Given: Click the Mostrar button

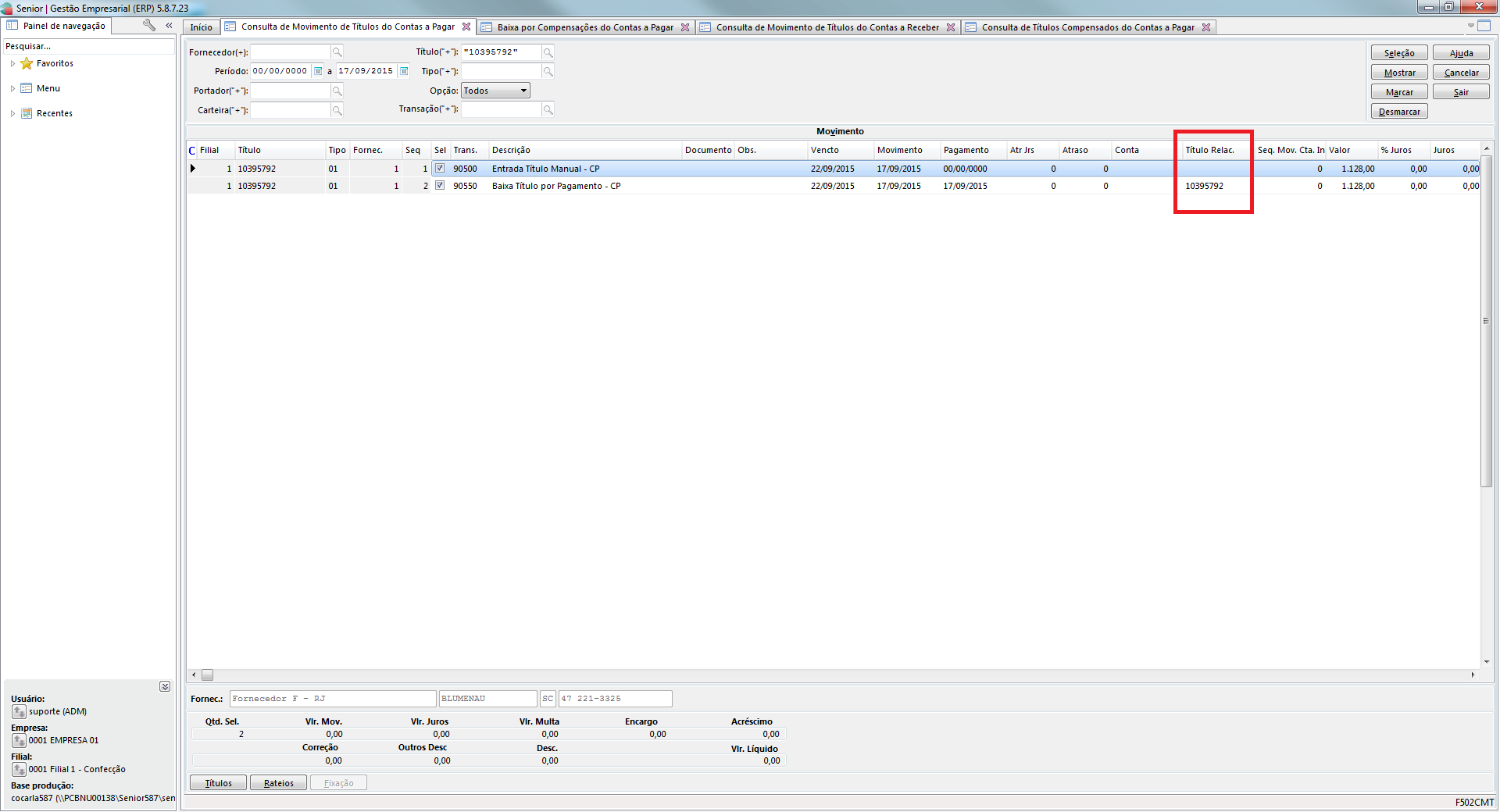Looking at the screenshot, I should (1398, 73).
